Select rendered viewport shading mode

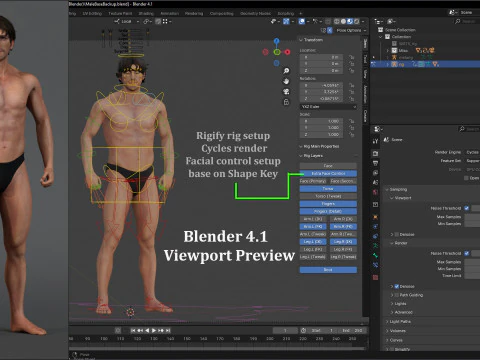point(356,21)
